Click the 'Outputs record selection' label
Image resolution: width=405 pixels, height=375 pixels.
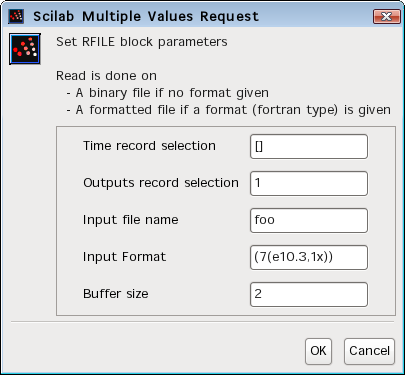(x=161, y=183)
